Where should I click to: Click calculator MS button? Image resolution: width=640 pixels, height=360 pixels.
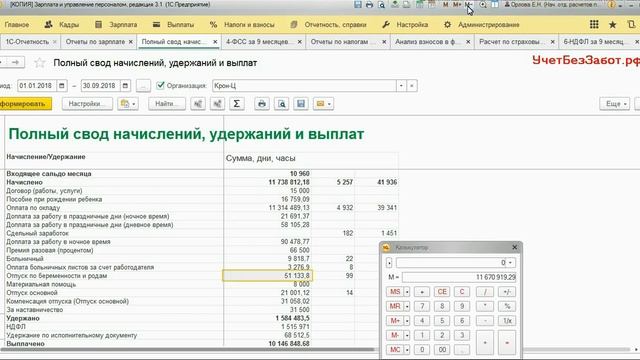[x=395, y=292]
